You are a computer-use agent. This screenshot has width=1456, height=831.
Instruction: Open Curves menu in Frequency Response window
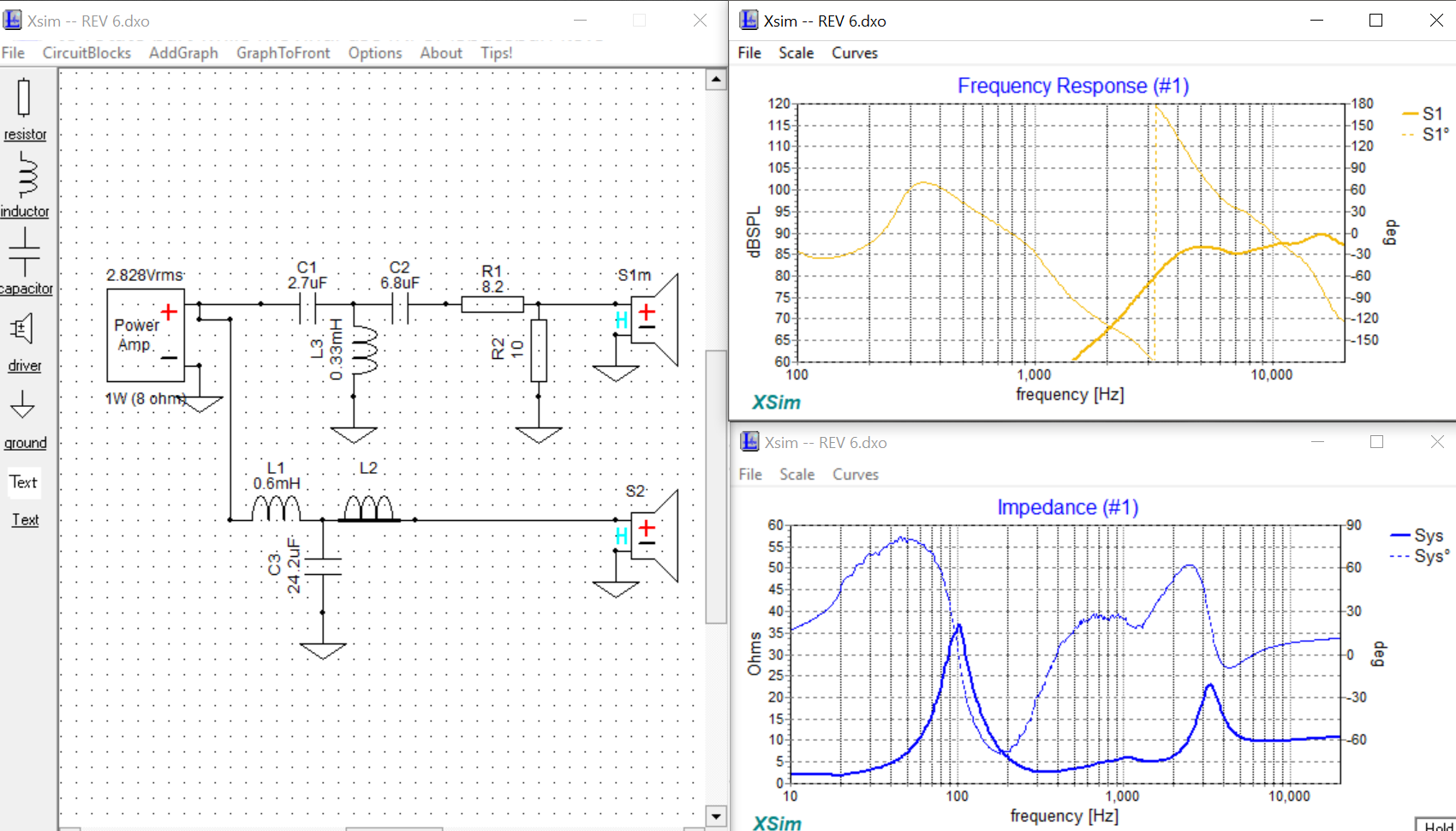[x=855, y=53]
